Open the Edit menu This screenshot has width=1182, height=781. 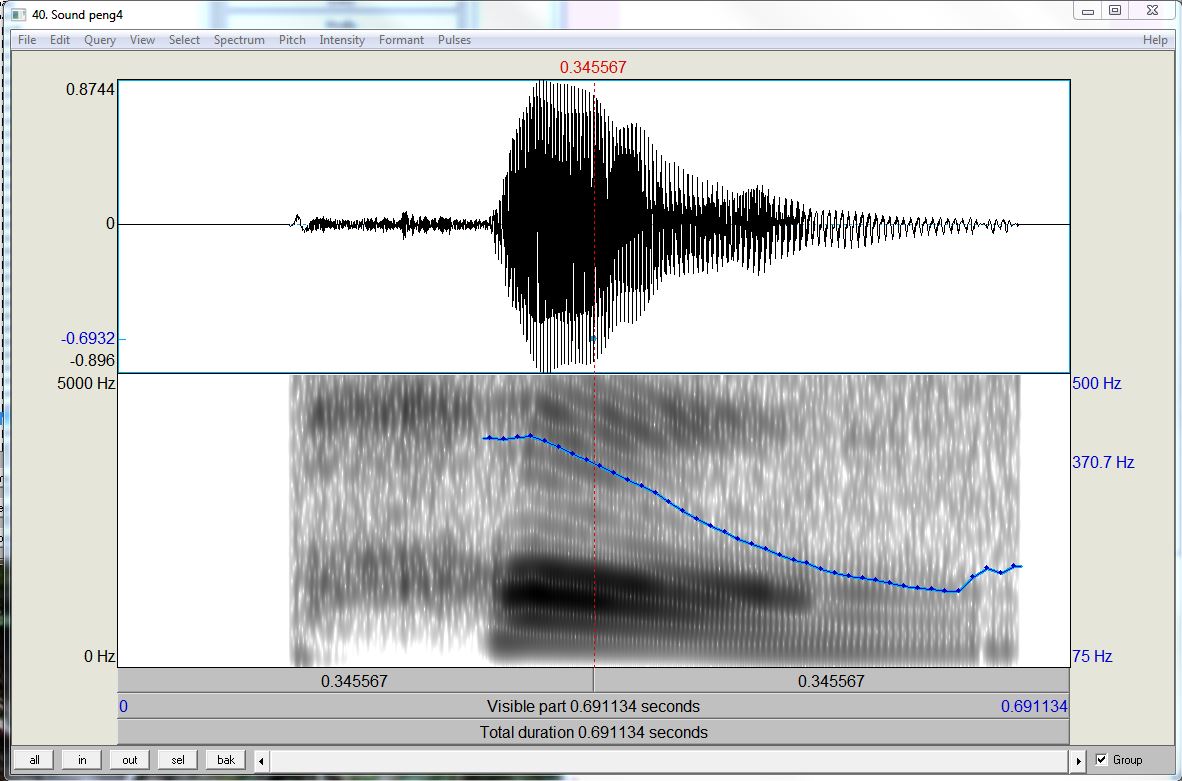[x=60, y=40]
